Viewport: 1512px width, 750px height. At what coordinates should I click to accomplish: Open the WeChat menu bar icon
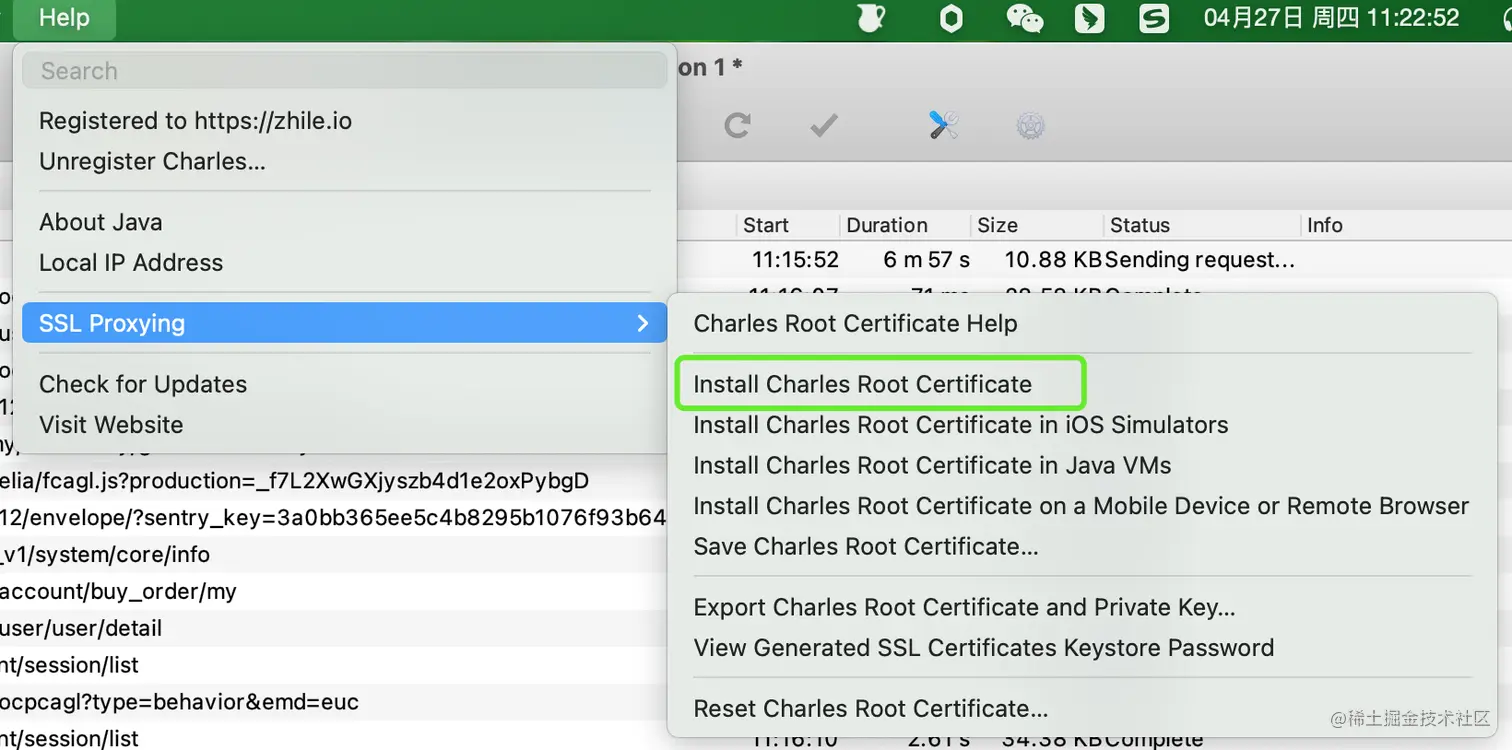coord(1025,18)
